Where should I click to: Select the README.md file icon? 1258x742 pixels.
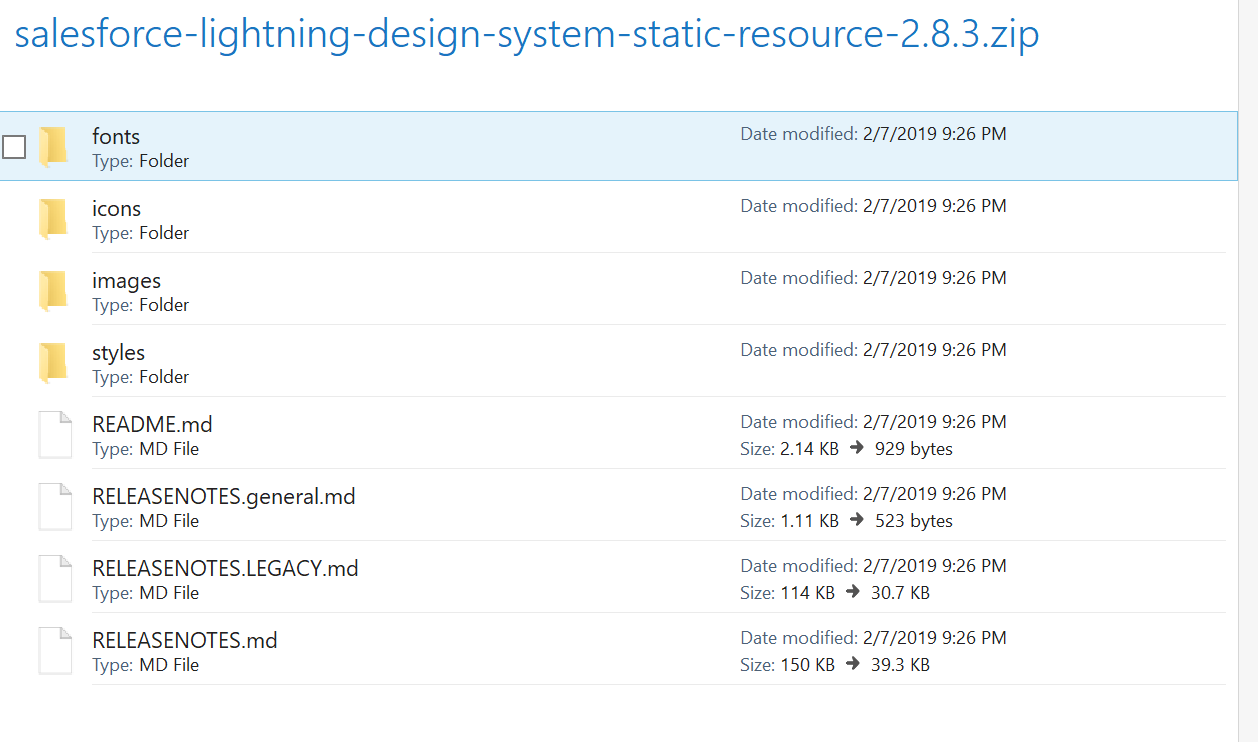55,434
